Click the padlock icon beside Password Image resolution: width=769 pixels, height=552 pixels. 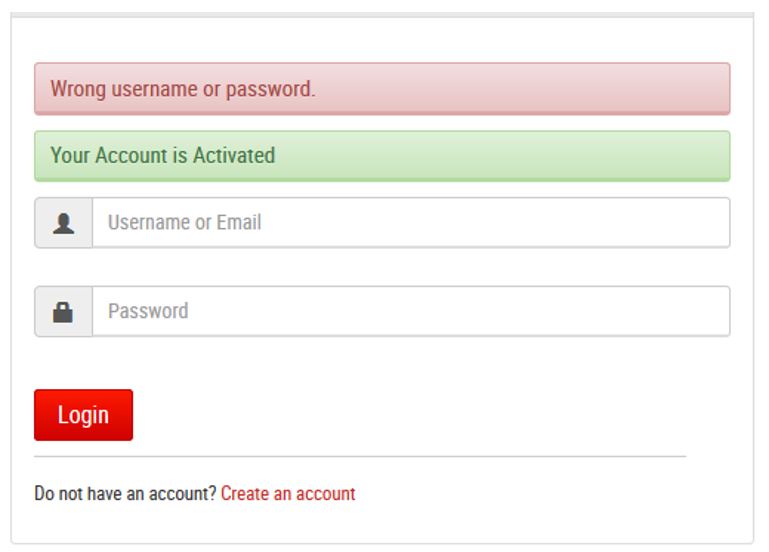64,312
